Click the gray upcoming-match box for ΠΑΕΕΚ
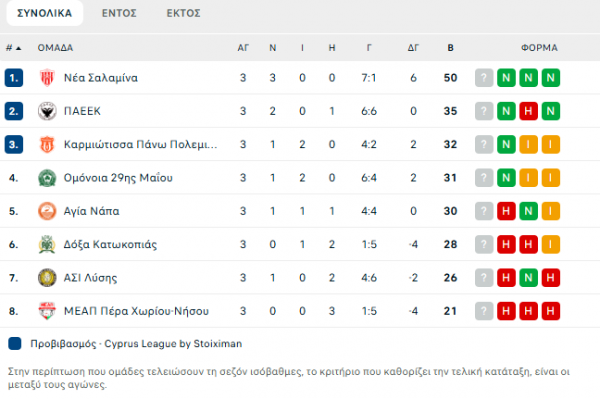Screen dimensions: 600x399 (x=484, y=111)
